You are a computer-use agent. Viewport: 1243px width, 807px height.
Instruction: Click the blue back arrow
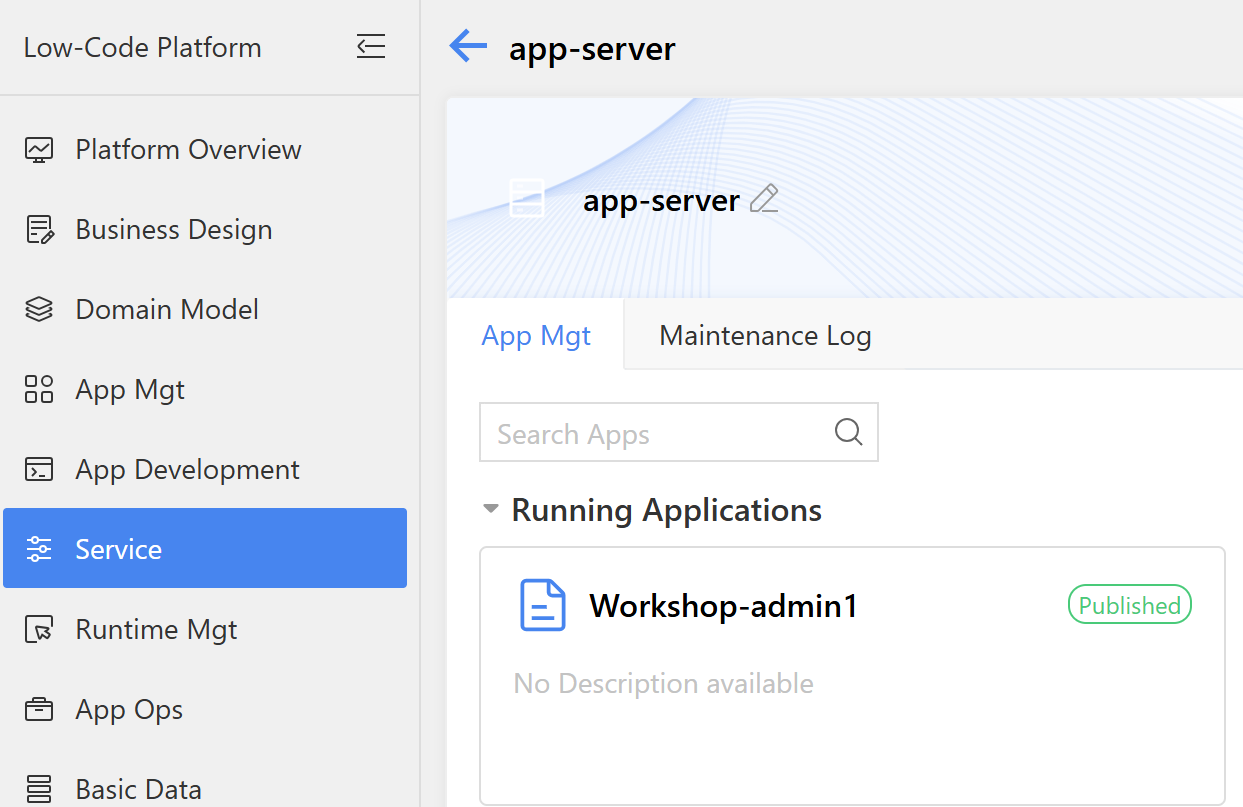(468, 46)
